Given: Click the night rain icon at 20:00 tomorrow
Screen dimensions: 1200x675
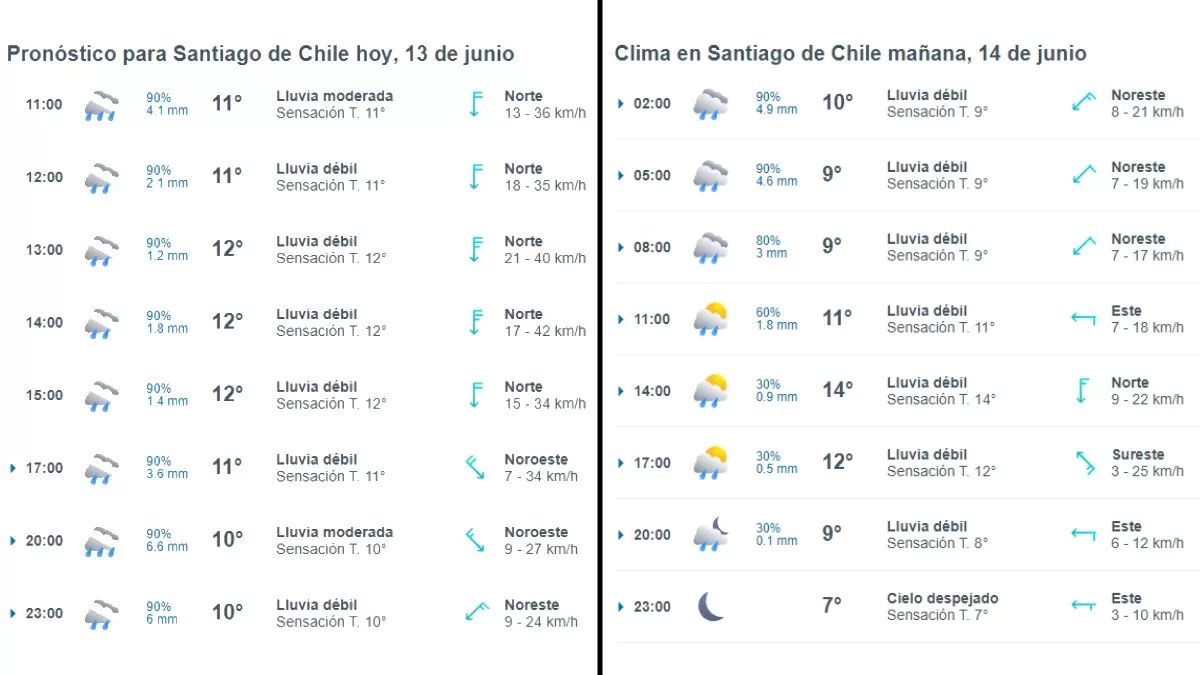Looking at the screenshot, I should tap(711, 534).
